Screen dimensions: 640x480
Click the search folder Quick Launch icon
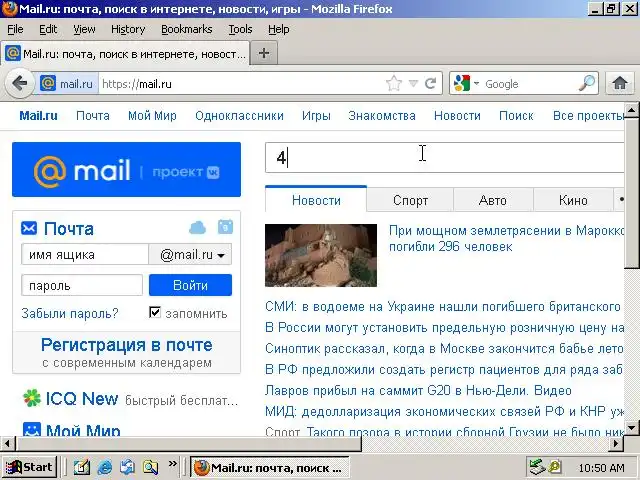click(151, 467)
